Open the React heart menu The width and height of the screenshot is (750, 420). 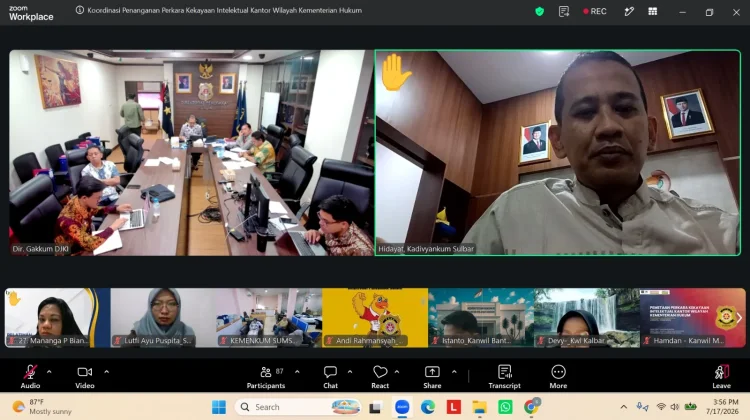point(380,376)
